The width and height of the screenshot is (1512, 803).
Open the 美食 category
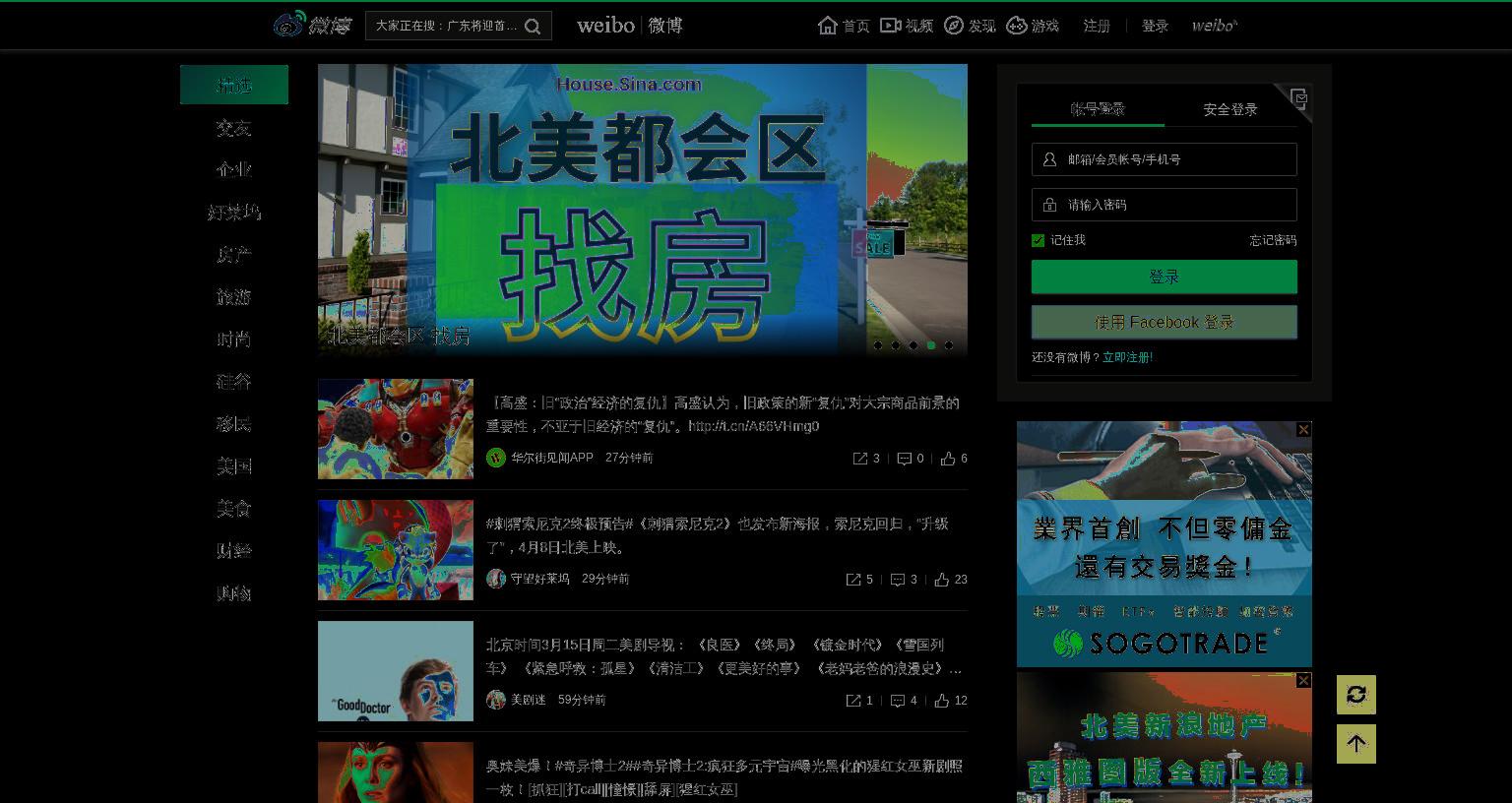click(x=234, y=509)
